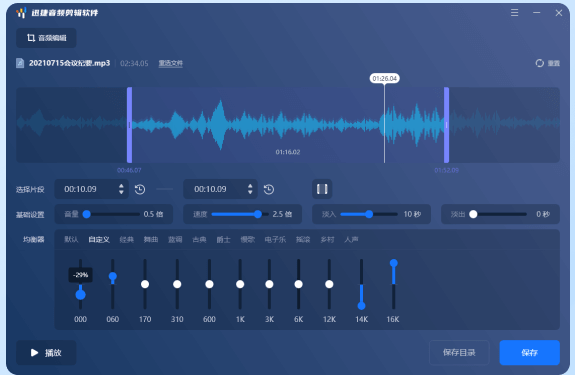575x375 pixels.
Task: Select the 人声 vocal equalizer preset
Action: 351,239
